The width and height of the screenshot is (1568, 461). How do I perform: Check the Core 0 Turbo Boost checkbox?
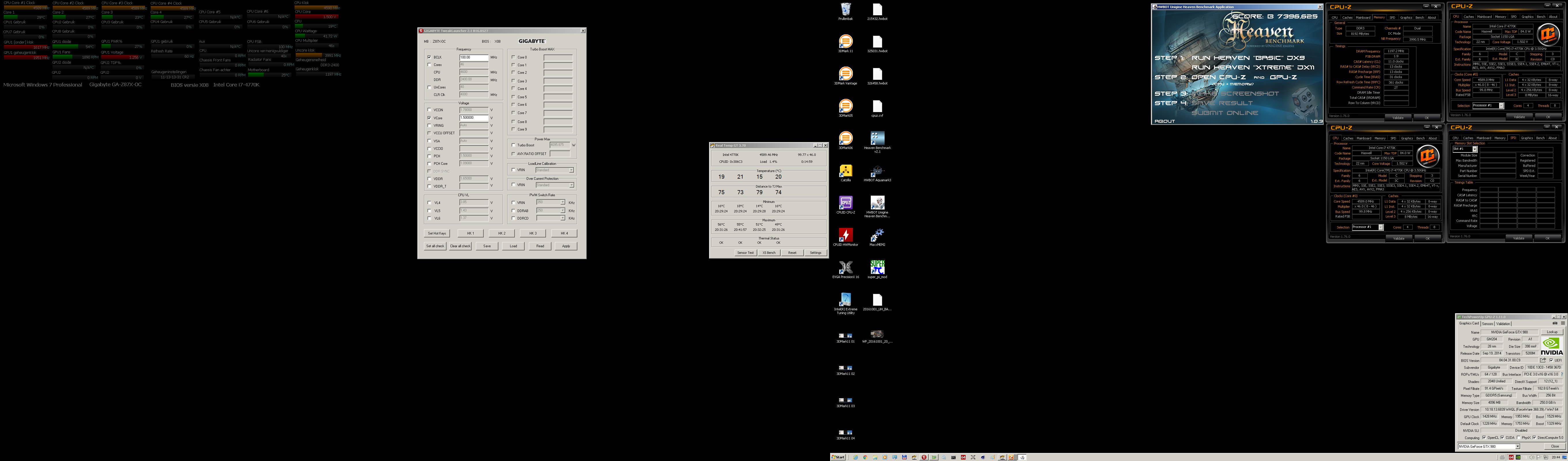(513, 57)
